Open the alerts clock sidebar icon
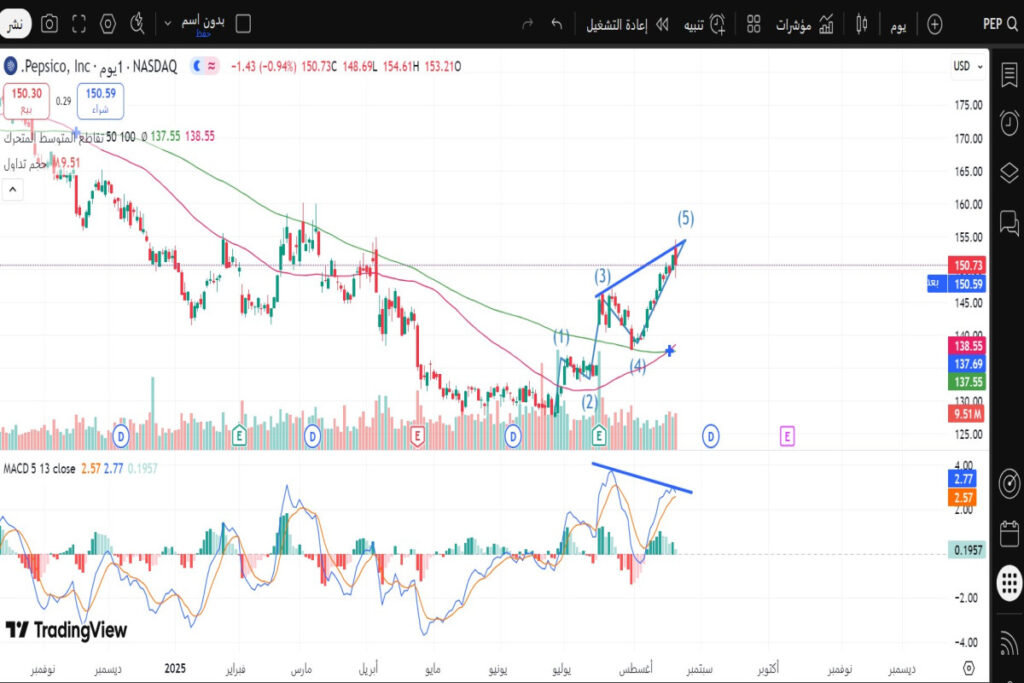 click(x=1009, y=123)
